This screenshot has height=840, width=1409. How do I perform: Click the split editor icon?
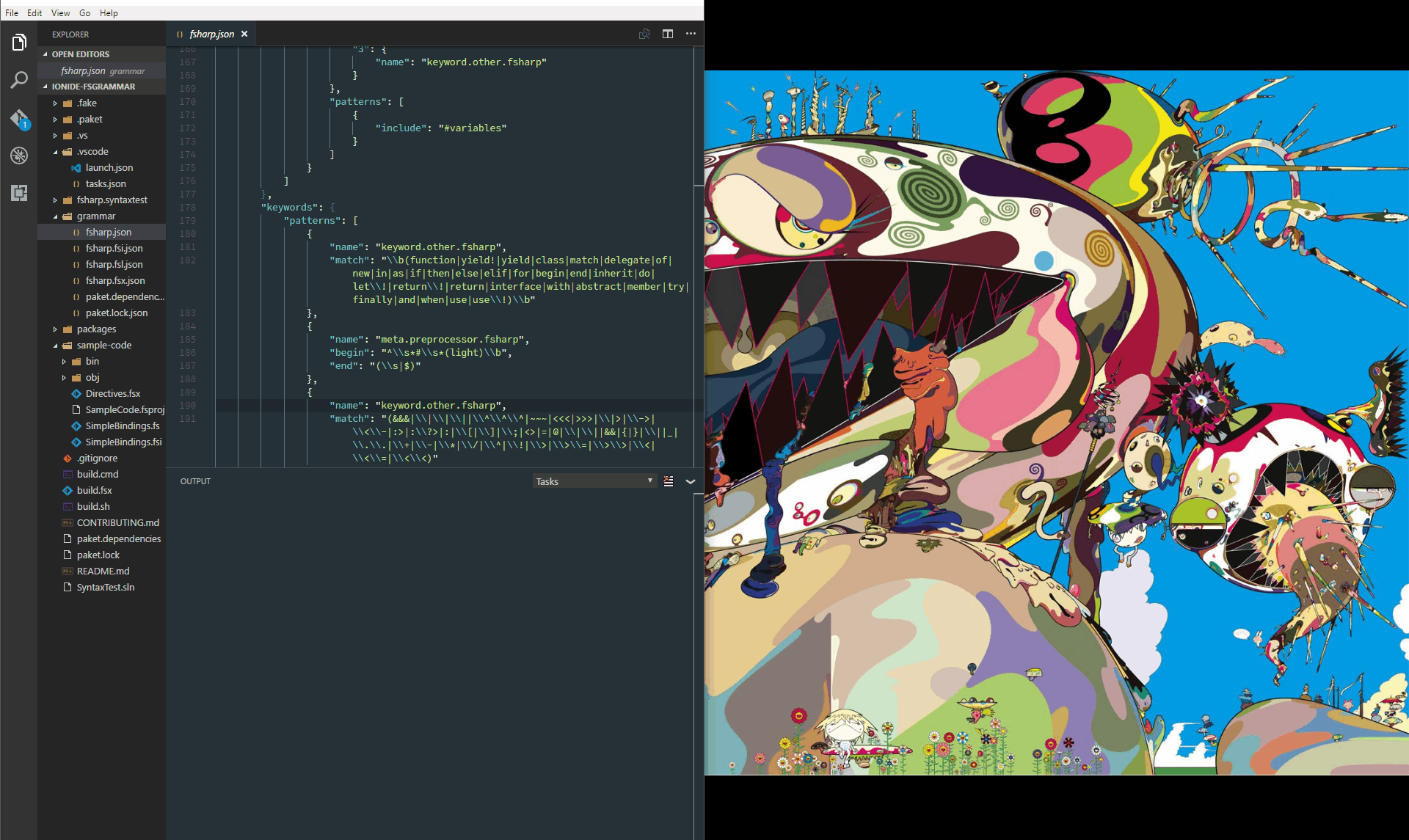(667, 34)
